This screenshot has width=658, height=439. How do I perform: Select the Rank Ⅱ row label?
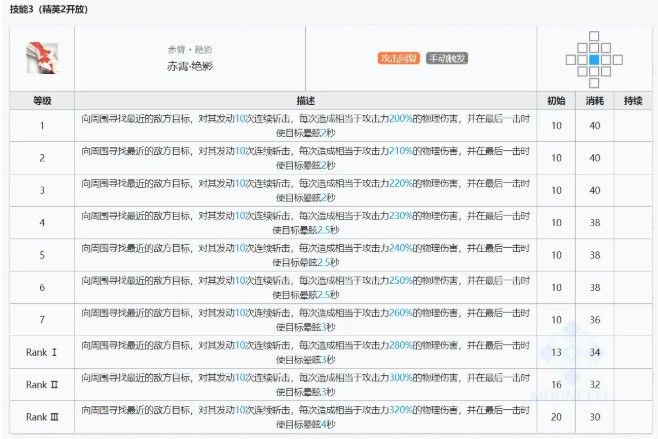click(42, 384)
